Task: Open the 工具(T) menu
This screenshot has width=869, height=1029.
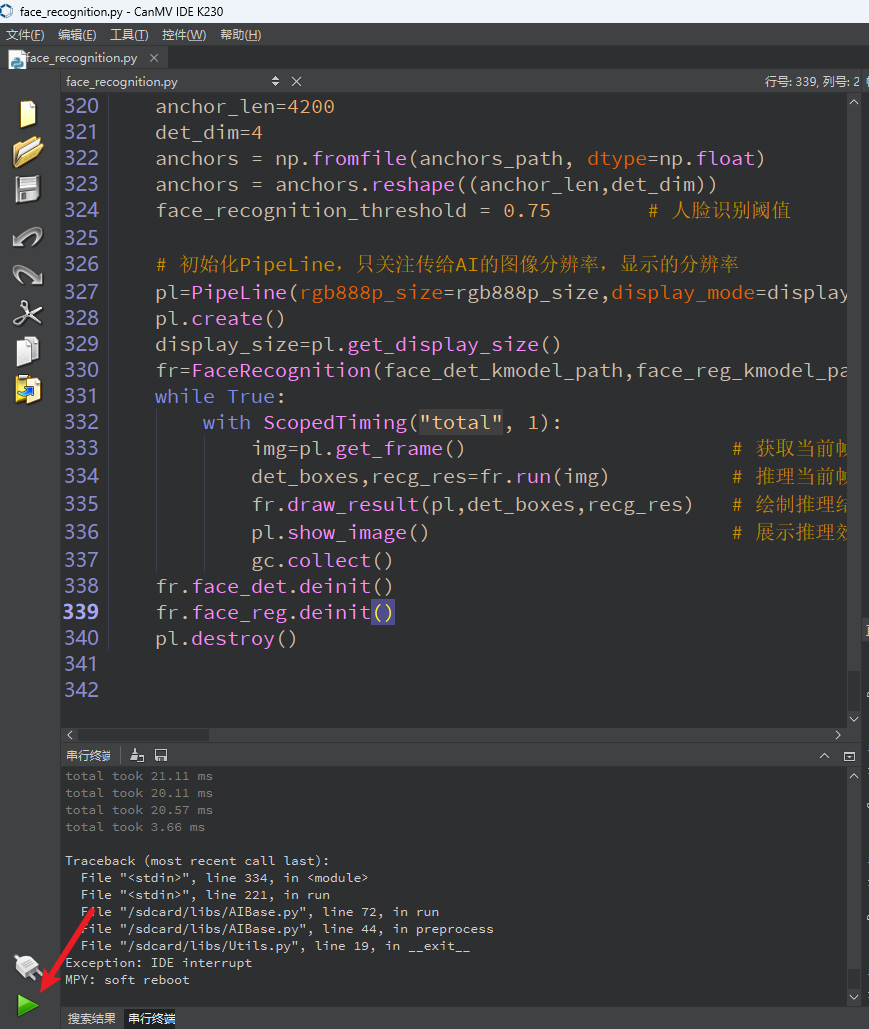Action: (129, 35)
